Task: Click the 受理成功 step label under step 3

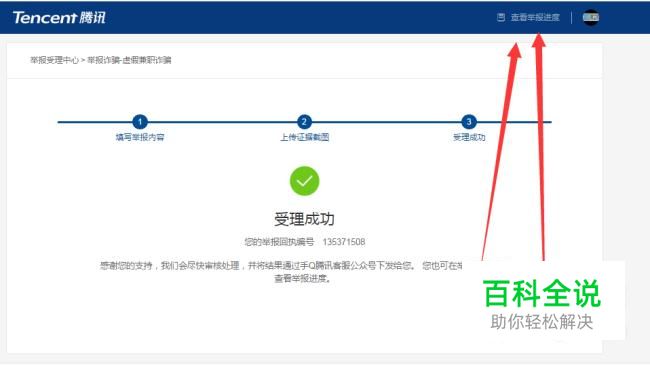Action: (469, 137)
